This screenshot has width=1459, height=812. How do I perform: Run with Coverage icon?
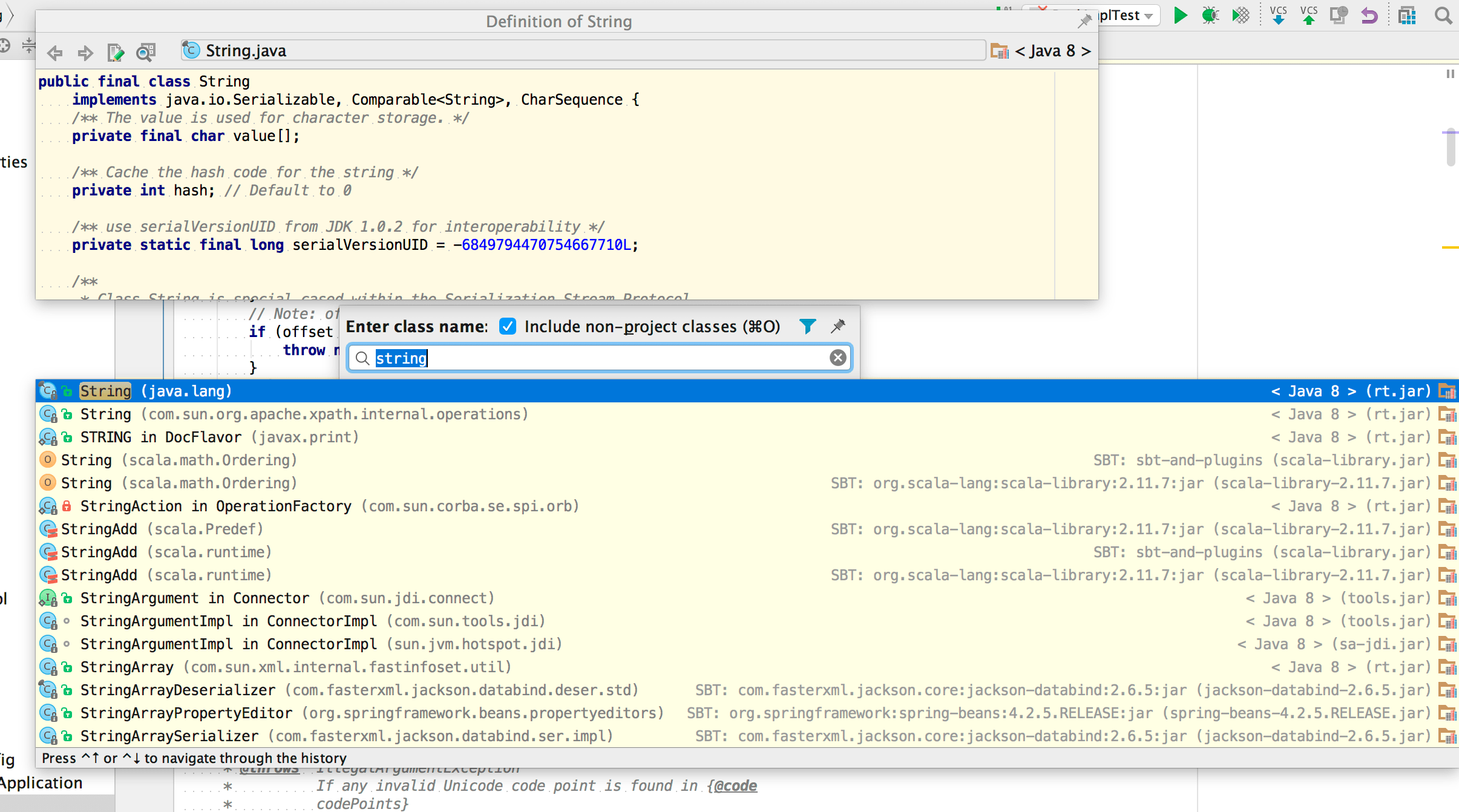1240,15
